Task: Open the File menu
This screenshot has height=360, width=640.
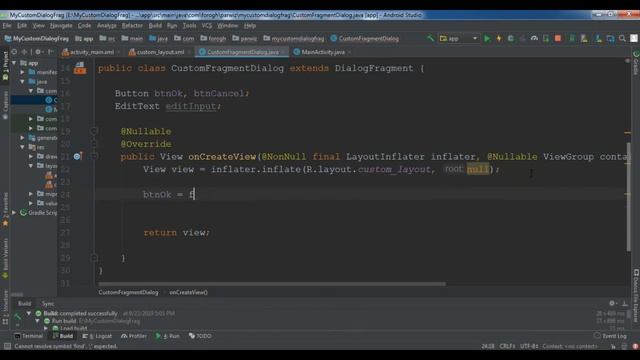Action: 7,25
